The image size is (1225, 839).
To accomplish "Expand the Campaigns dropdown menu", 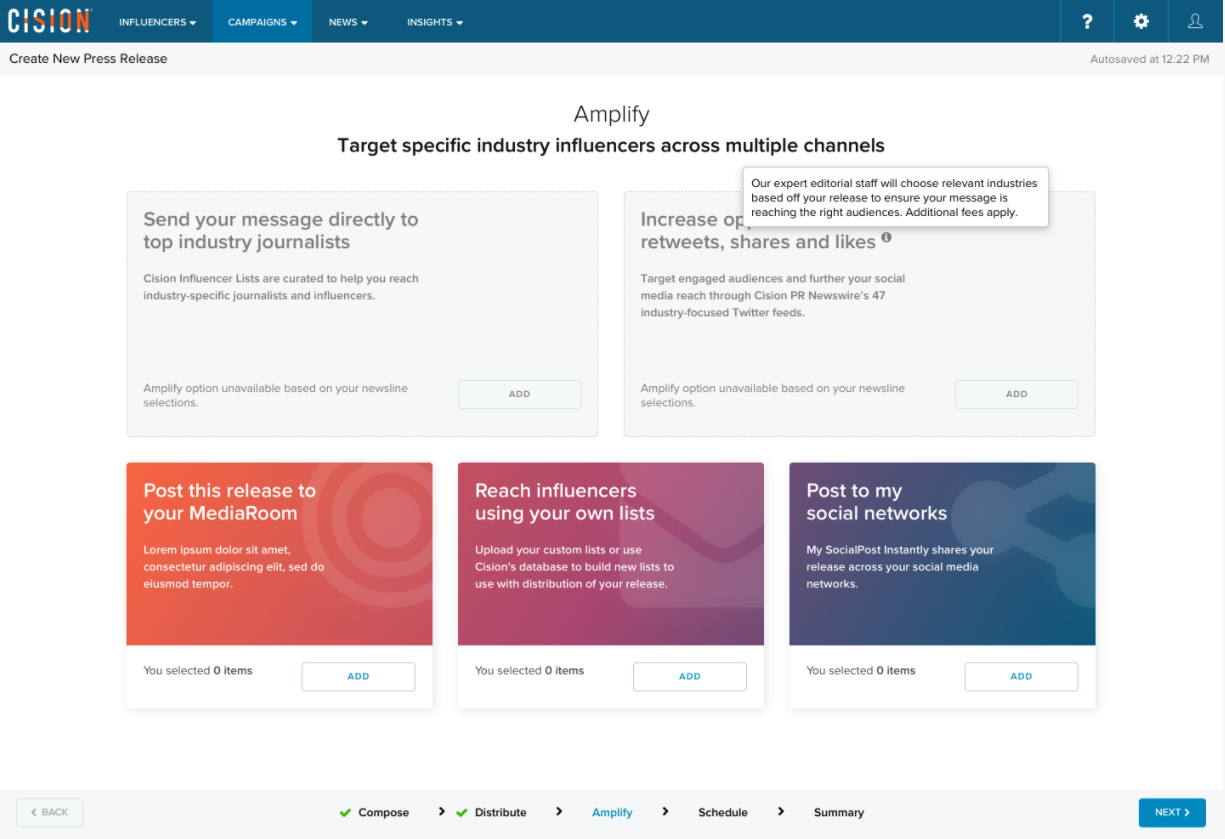I will click(x=262, y=22).
